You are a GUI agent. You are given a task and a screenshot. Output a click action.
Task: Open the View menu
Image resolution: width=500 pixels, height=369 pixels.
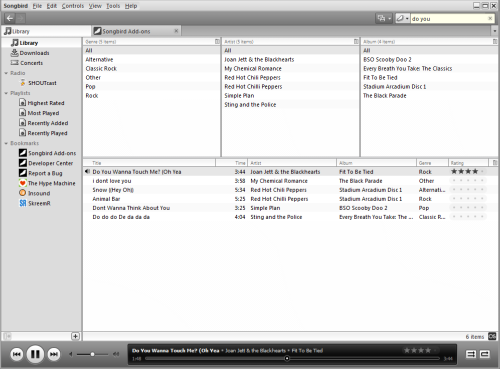point(95,6)
